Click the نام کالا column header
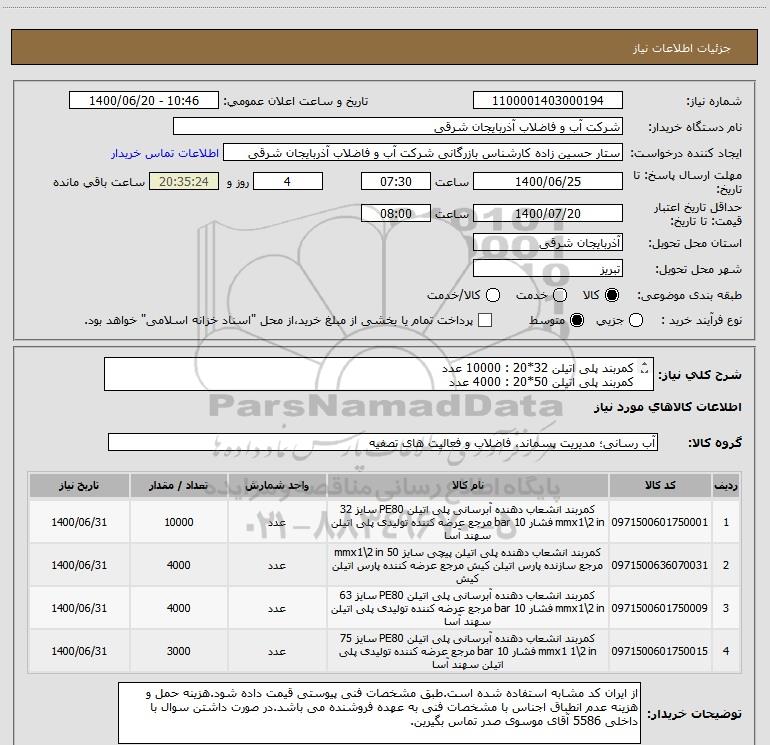770x745 pixels. coord(468,485)
